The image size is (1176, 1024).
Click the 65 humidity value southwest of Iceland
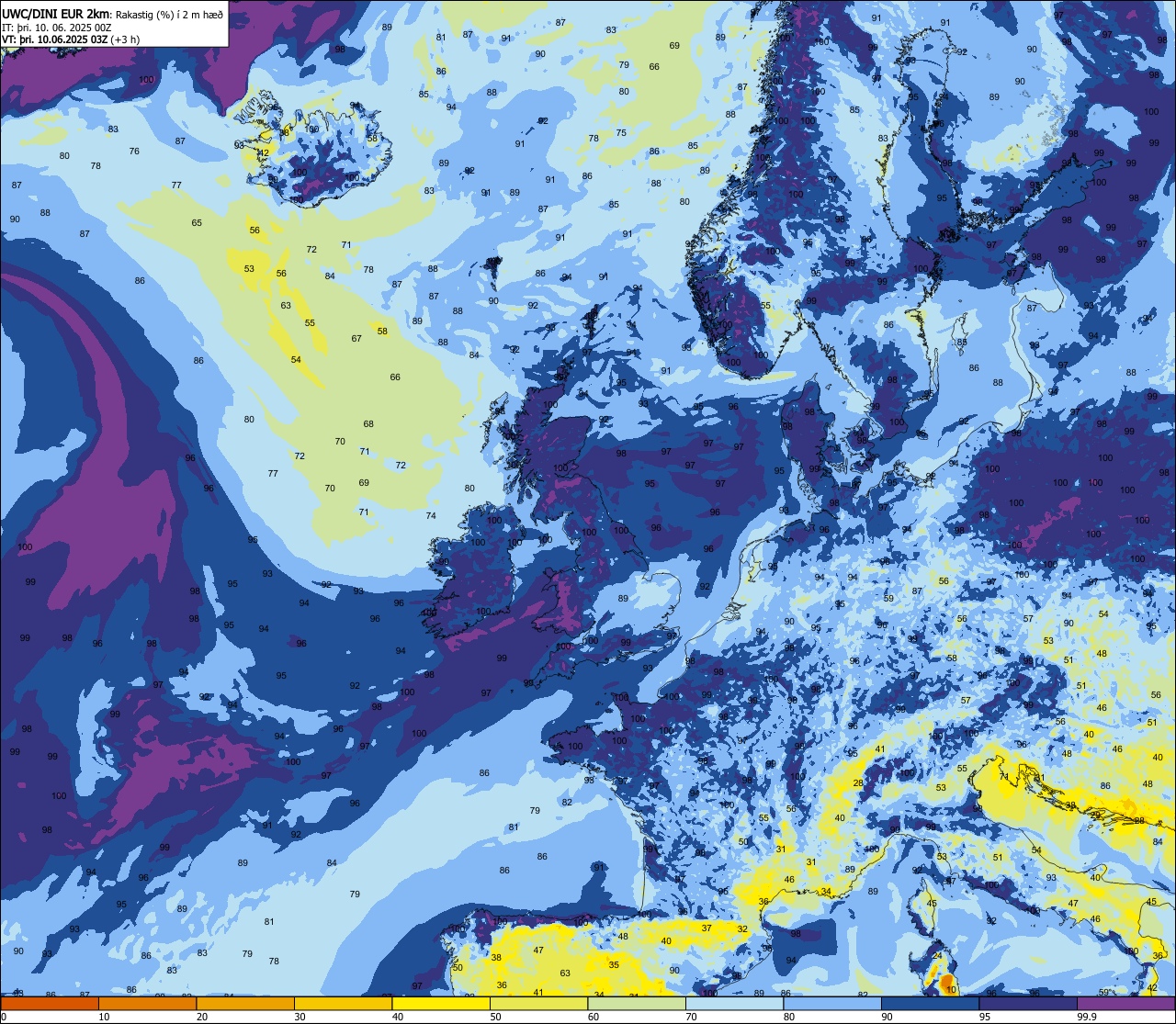click(197, 223)
